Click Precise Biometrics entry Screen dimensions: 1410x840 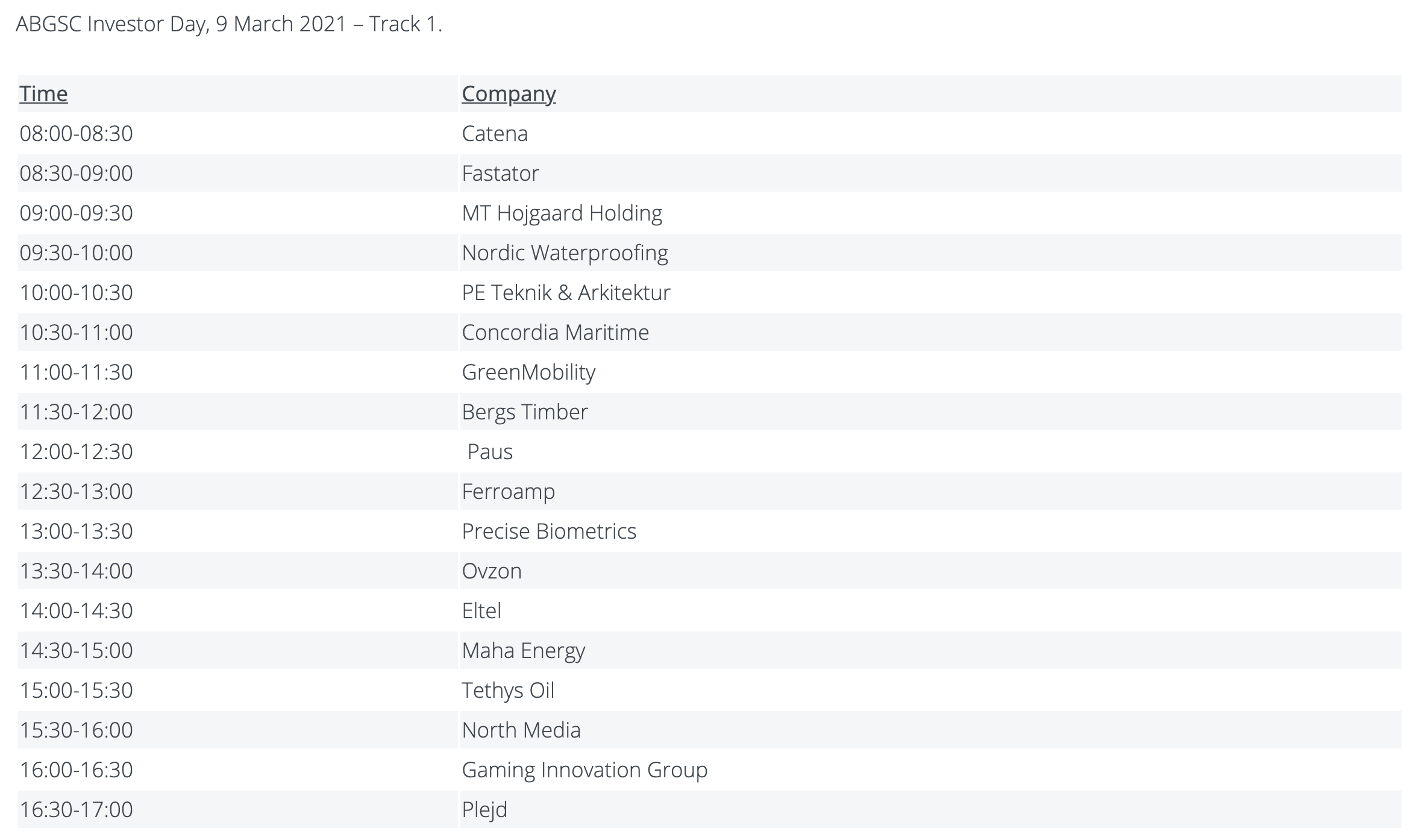(549, 531)
